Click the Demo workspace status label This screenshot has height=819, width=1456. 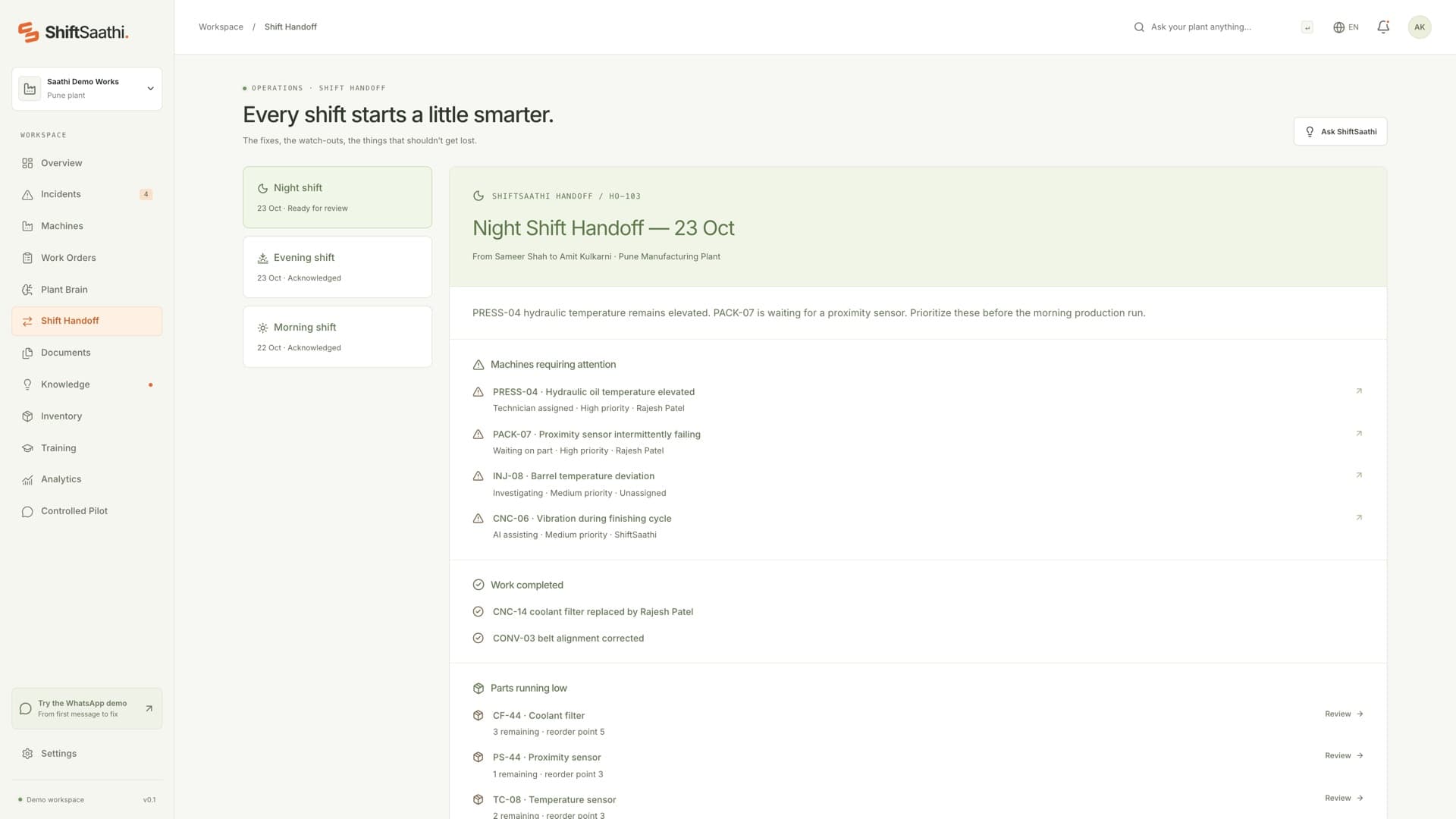(55, 800)
